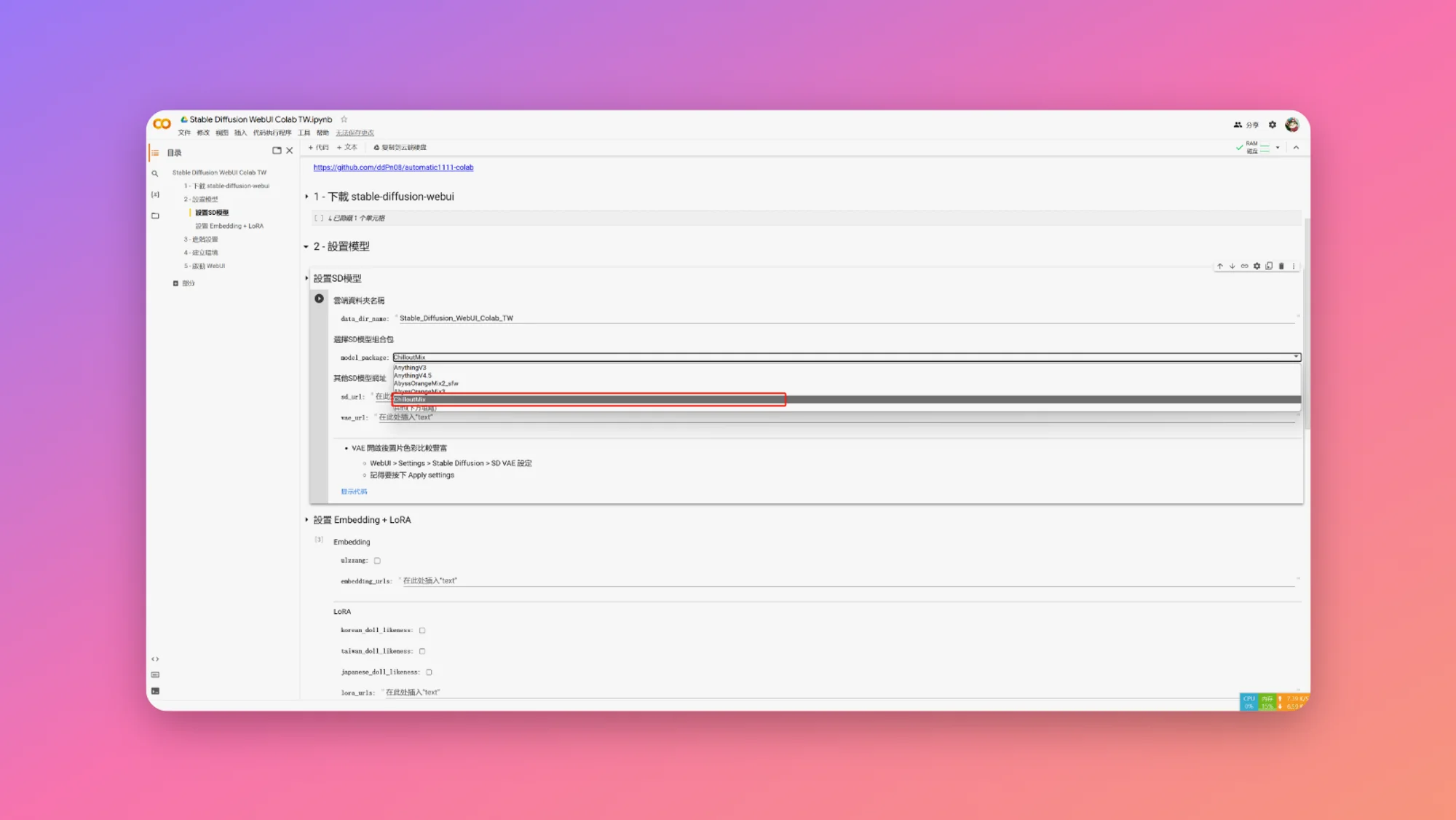
Task: Click copy to Drive button
Action: pyautogui.click(x=400, y=148)
